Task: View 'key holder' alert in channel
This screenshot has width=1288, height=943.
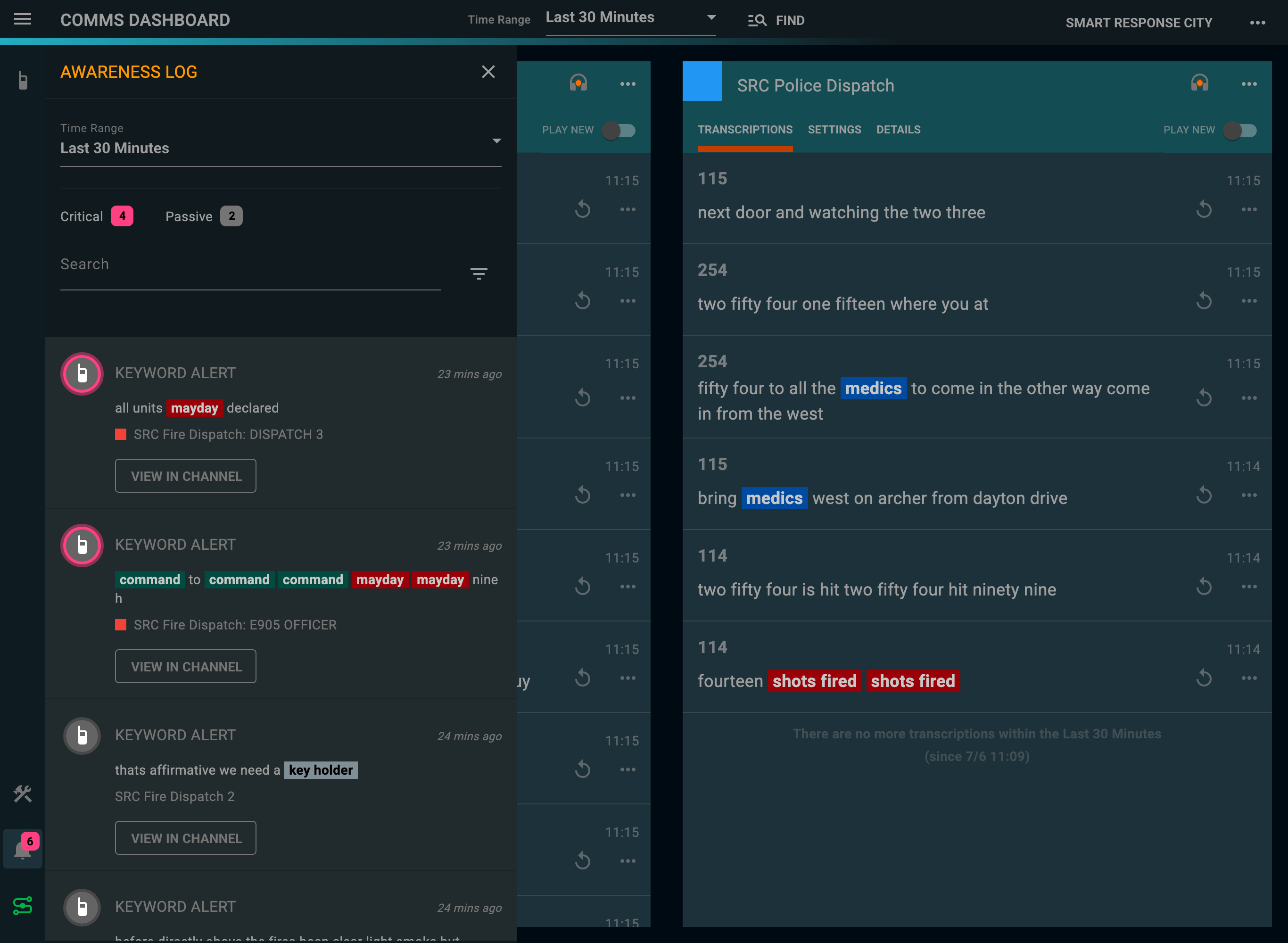Action: 185,838
